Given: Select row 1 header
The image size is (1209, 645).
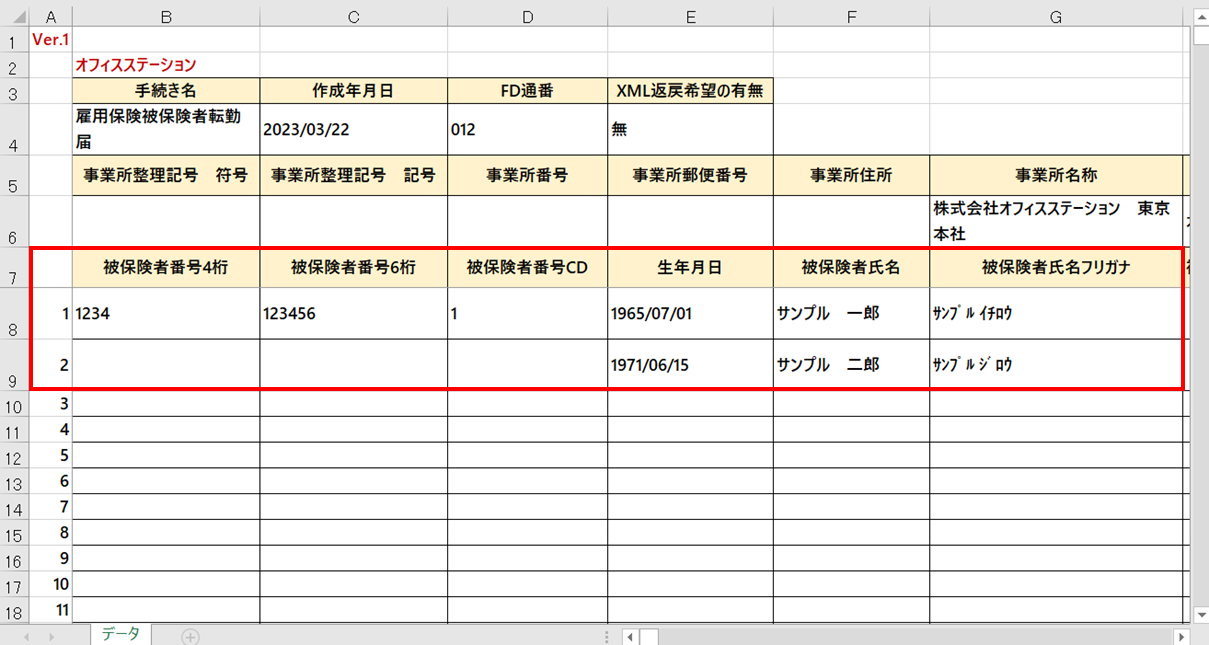Looking at the screenshot, I should (14, 41).
